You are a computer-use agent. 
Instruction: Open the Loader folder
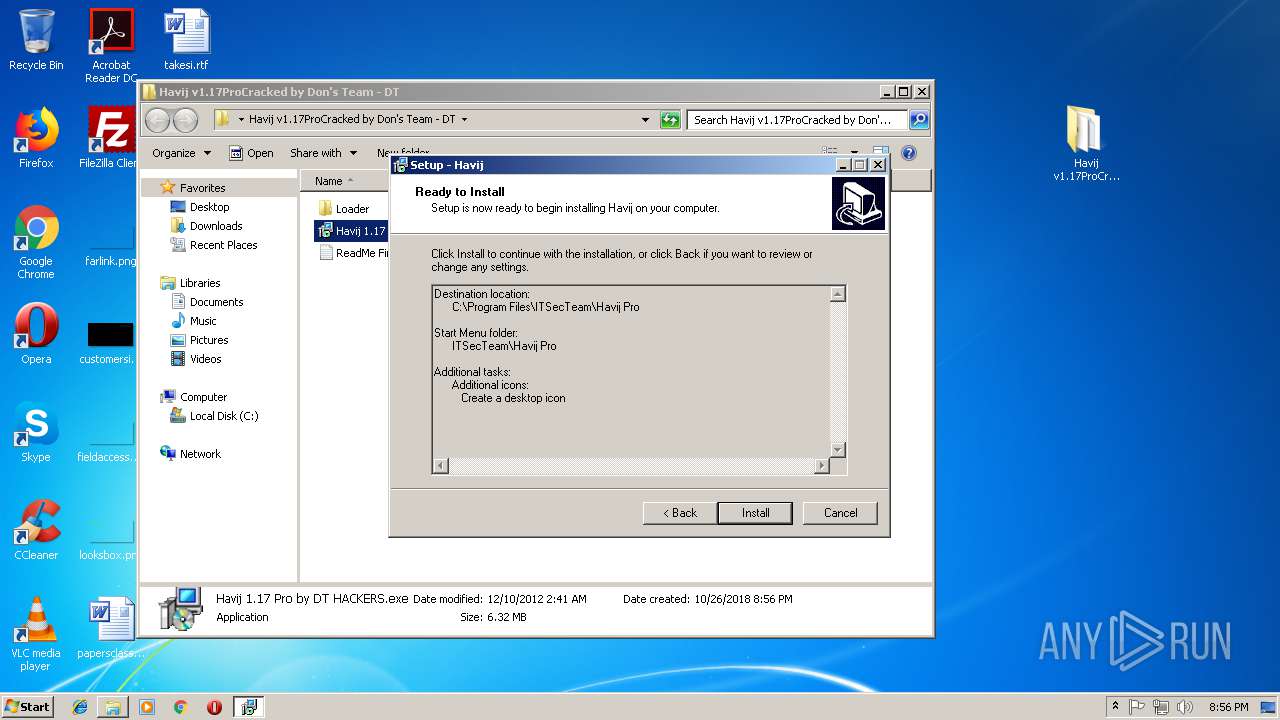coord(344,209)
